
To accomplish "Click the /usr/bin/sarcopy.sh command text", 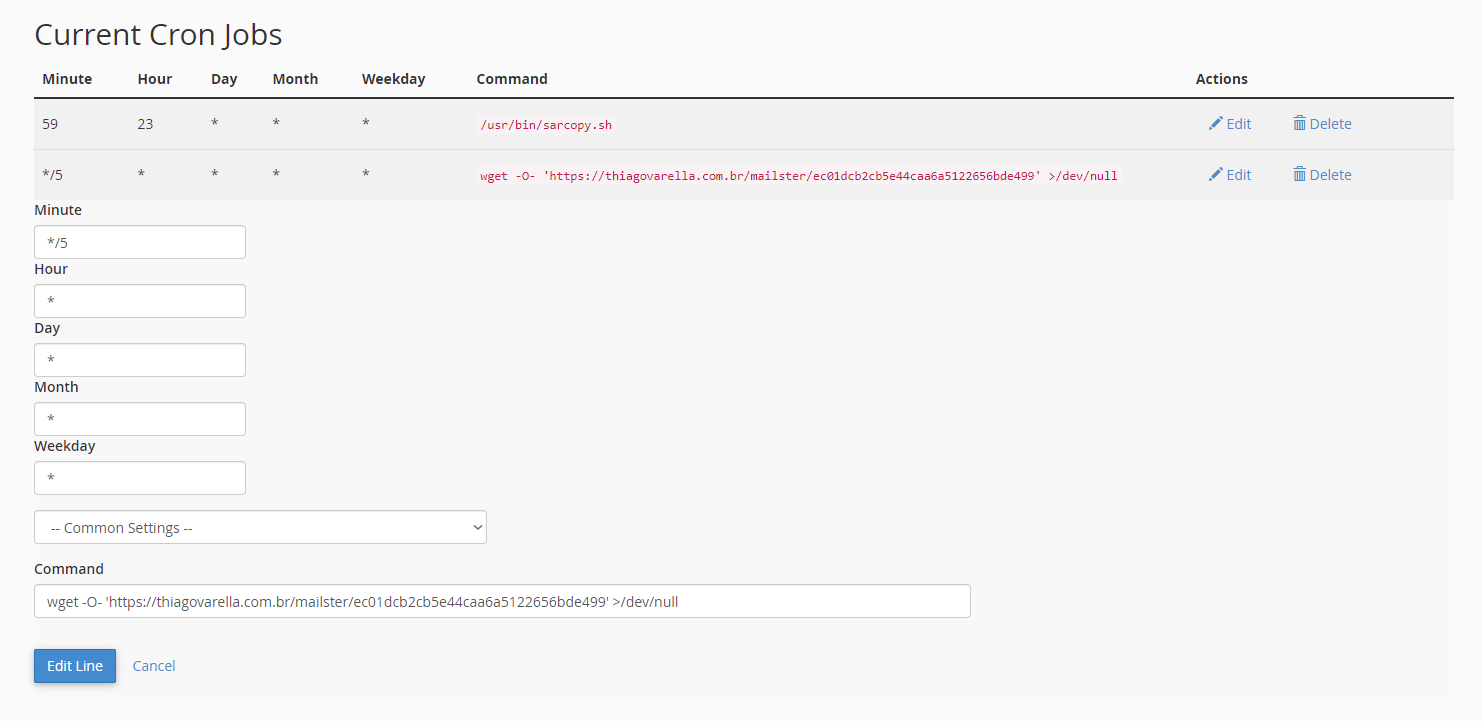I will tap(546, 125).
